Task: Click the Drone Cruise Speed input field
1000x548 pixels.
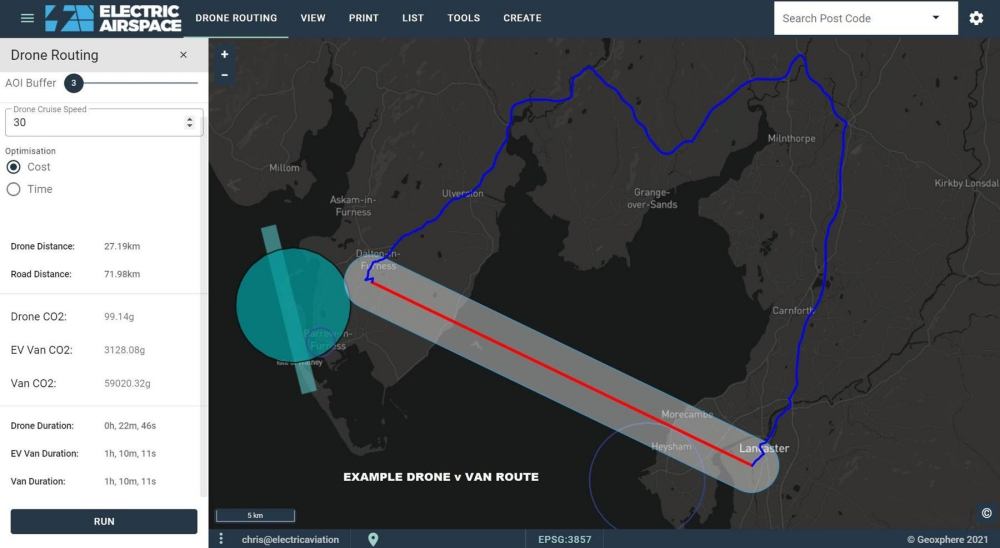Action: tap(95, 122)
